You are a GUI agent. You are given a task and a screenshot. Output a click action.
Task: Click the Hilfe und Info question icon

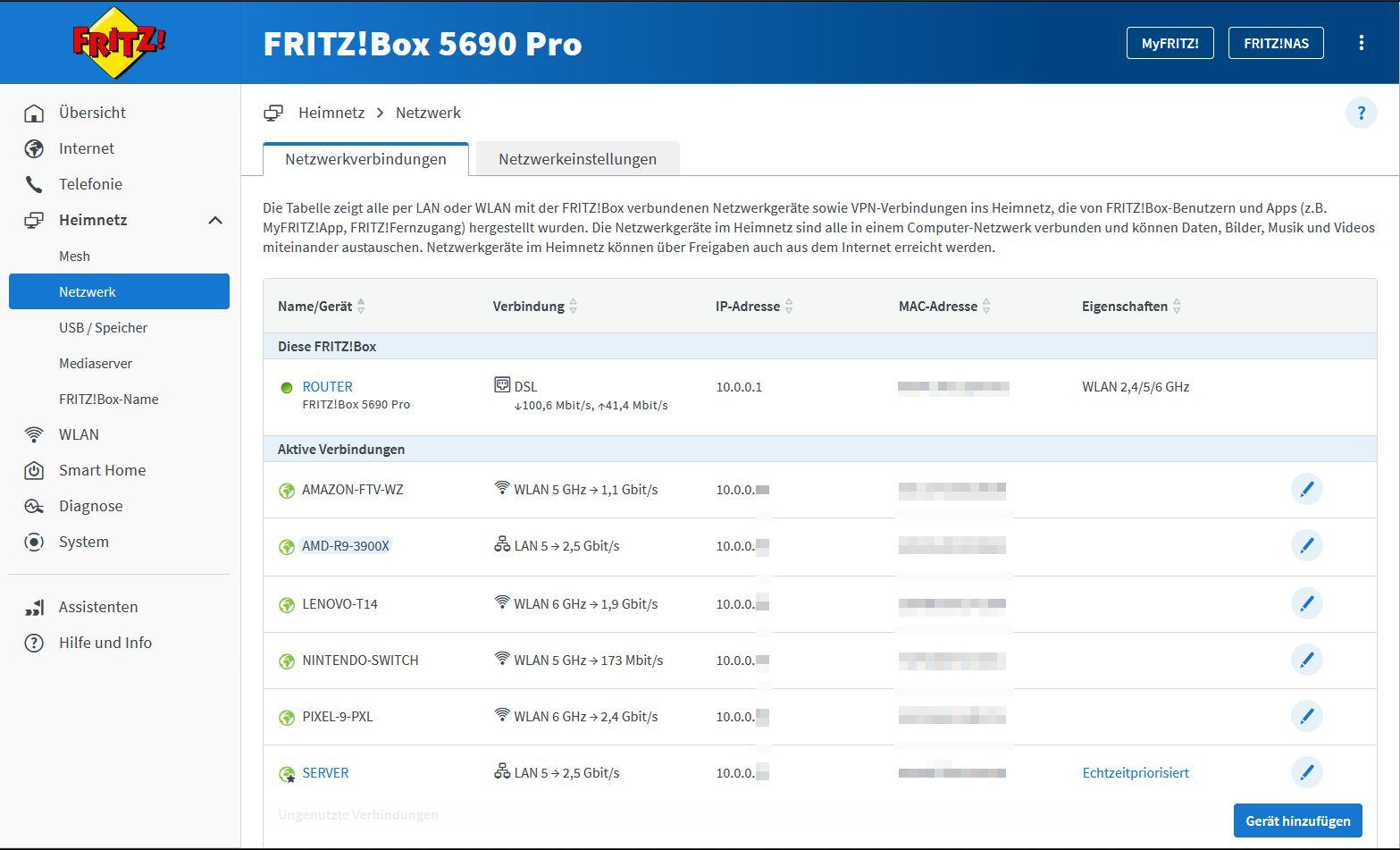pyautogui.click(x=34, y=643)
